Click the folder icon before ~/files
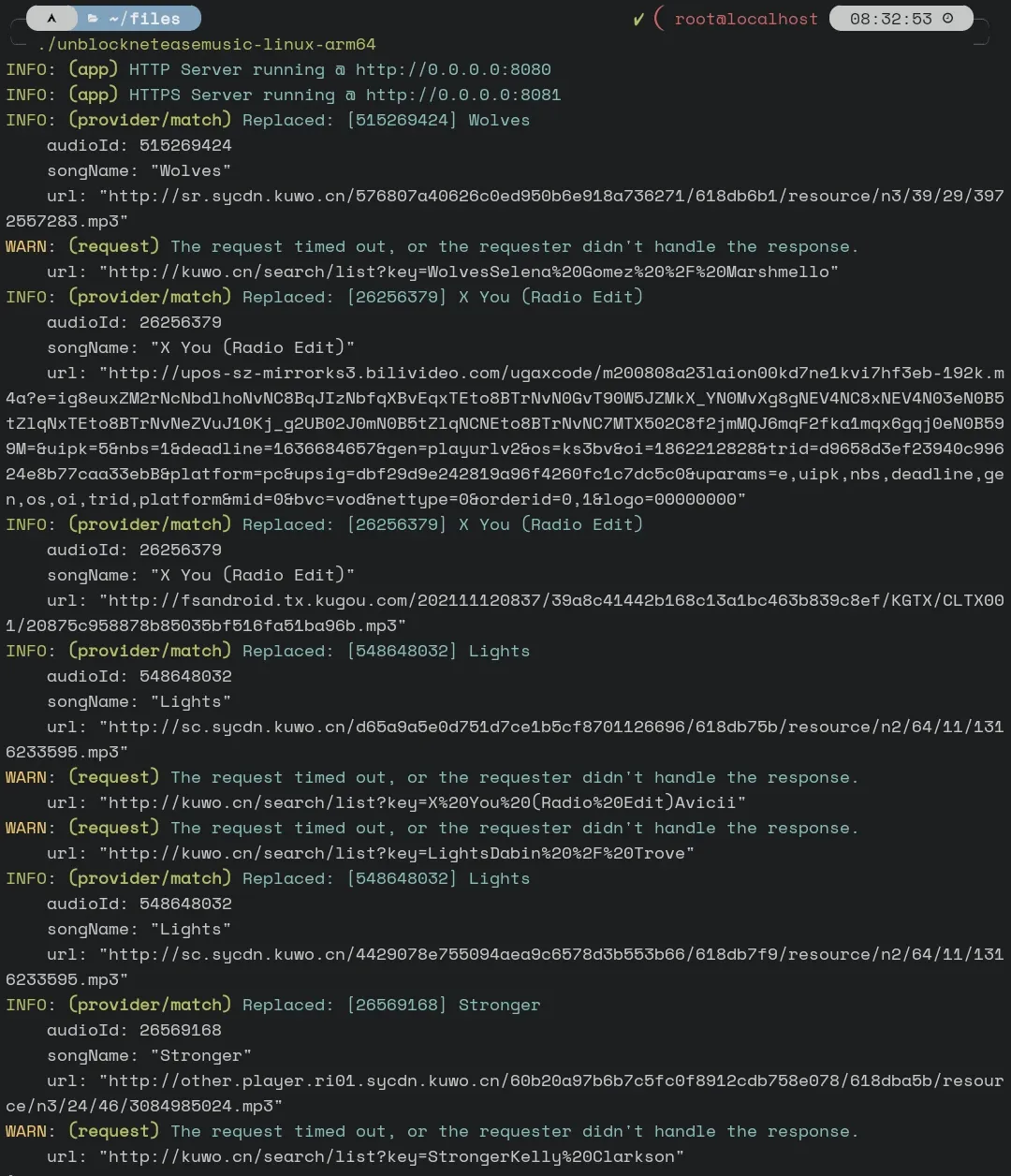The height and width of the screenshot is (1176, 1011). coord(93,18)
